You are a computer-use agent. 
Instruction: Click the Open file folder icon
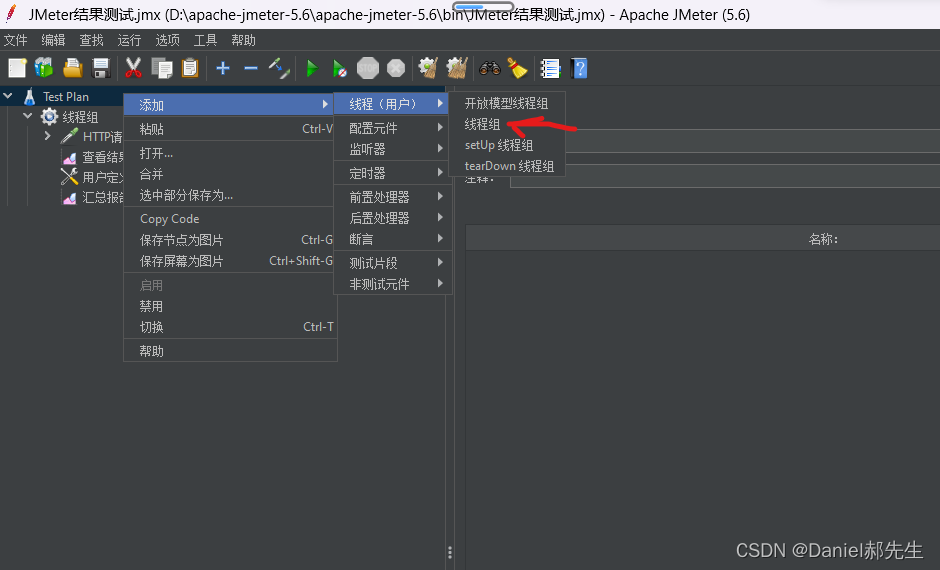[x=73, y=68]
